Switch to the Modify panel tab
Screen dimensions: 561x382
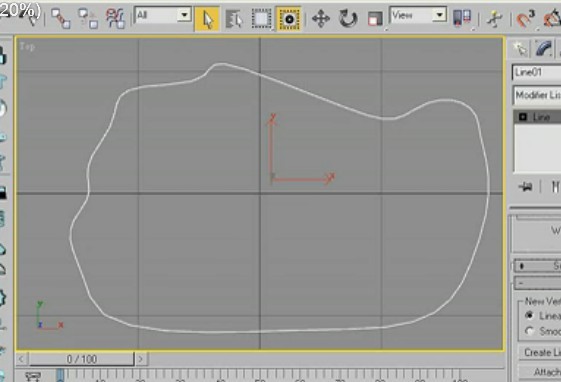click(544, 49)
